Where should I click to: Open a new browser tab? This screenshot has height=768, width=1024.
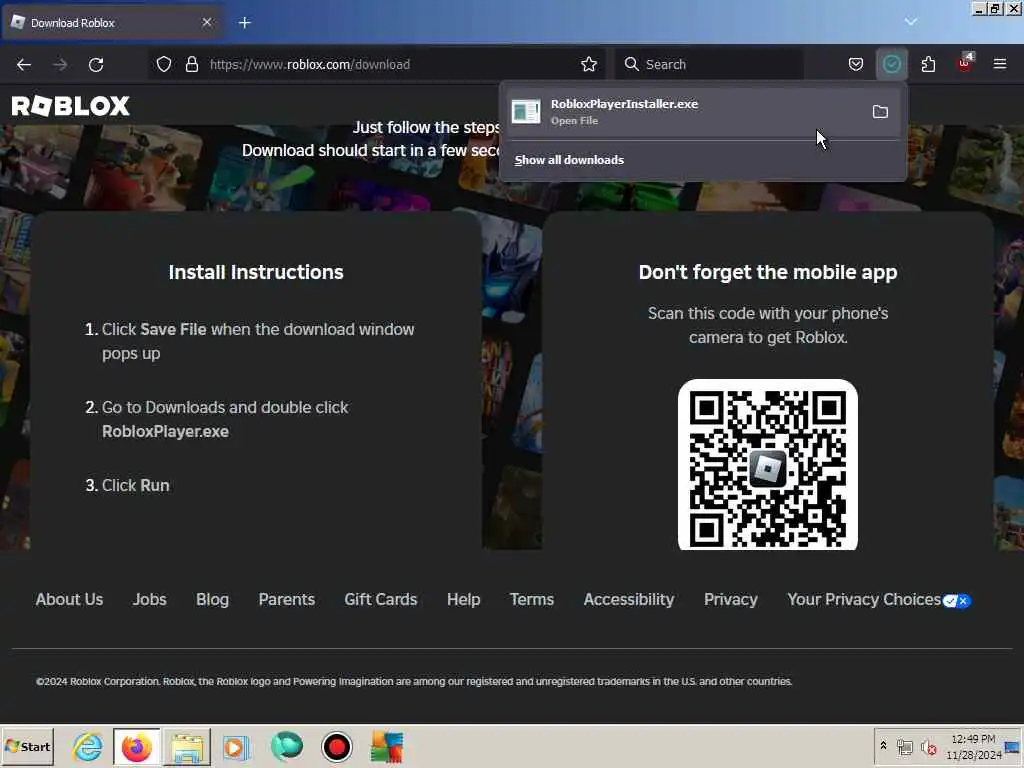pos(244,23)
